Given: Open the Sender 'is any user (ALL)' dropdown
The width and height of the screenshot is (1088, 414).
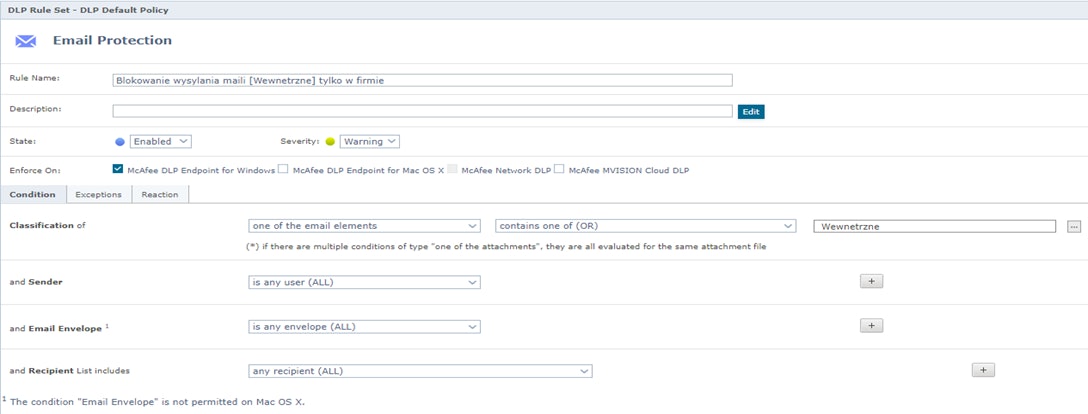Looking at the screenshot, I should [x=364, y=282].
